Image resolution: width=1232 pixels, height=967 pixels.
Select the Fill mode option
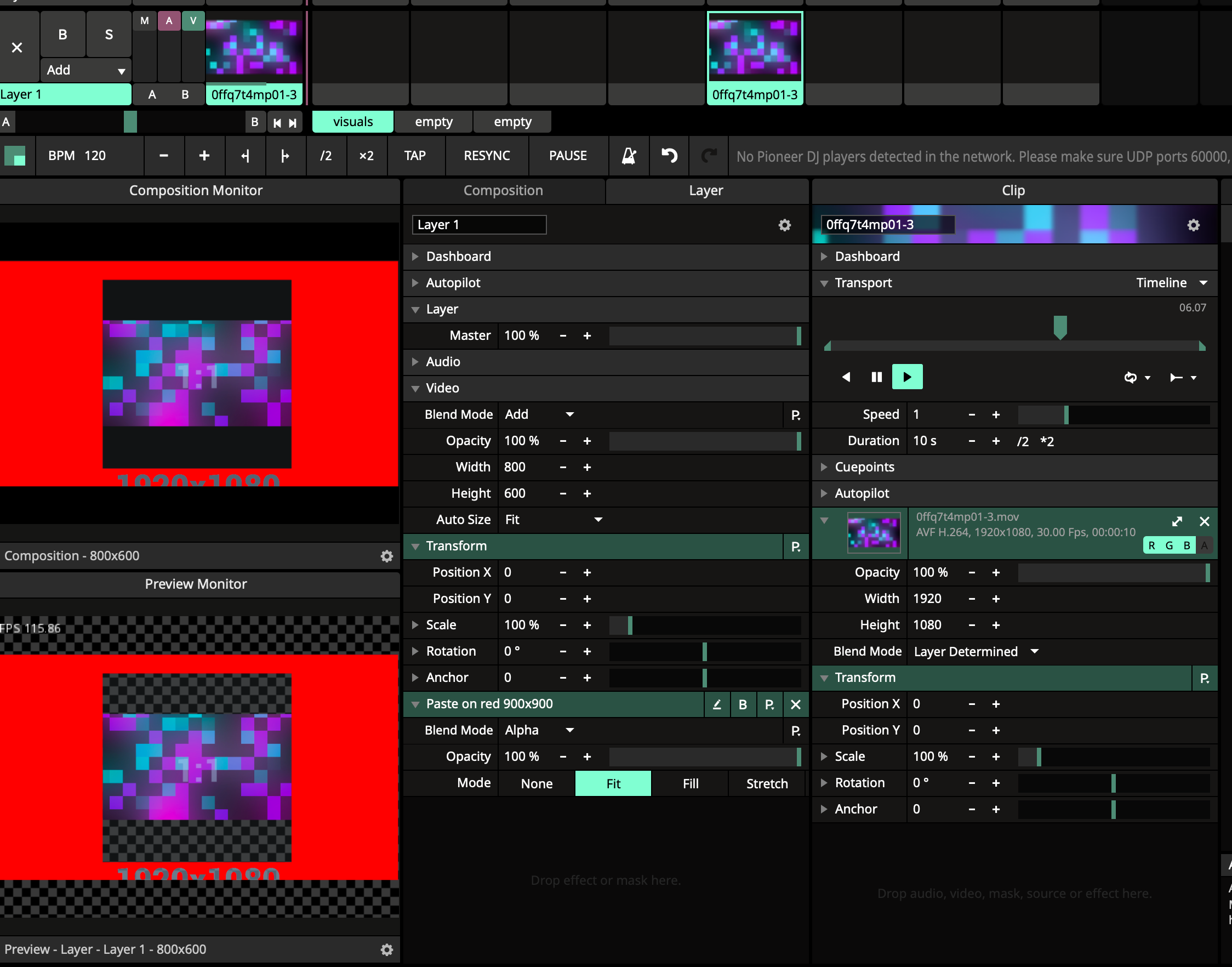pyautogui.click(x=690, y=783)
